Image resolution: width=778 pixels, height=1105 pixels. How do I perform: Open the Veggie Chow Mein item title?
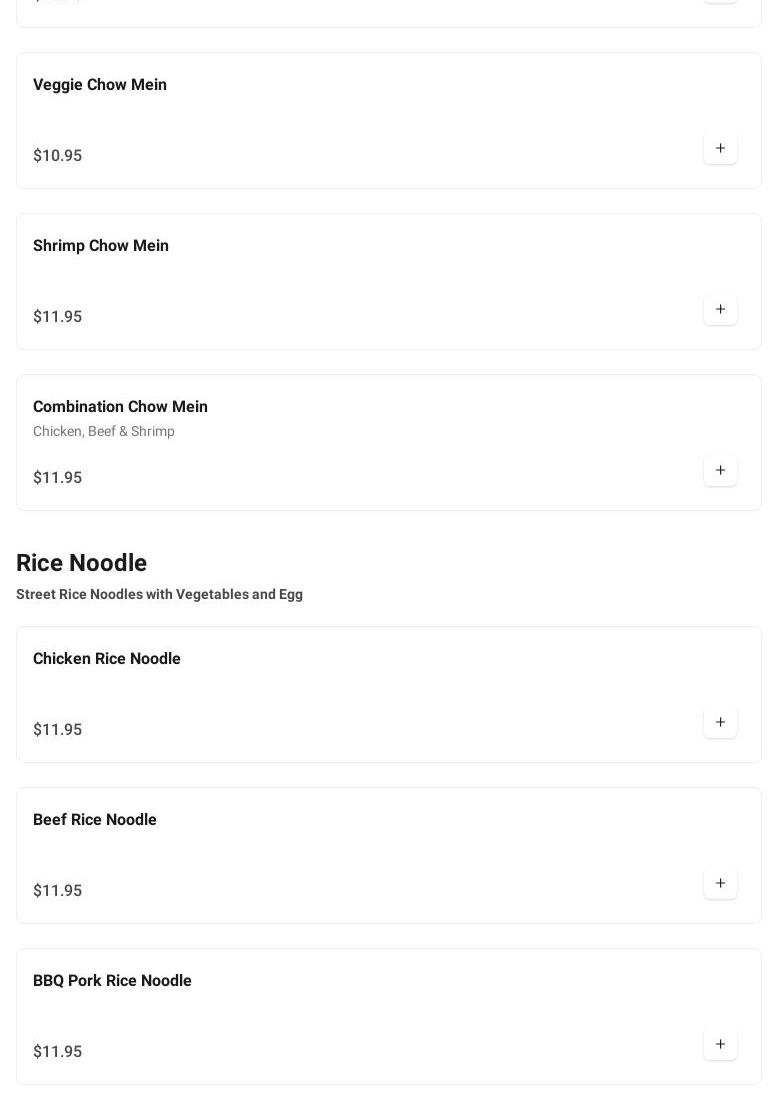tap(100, 85)
